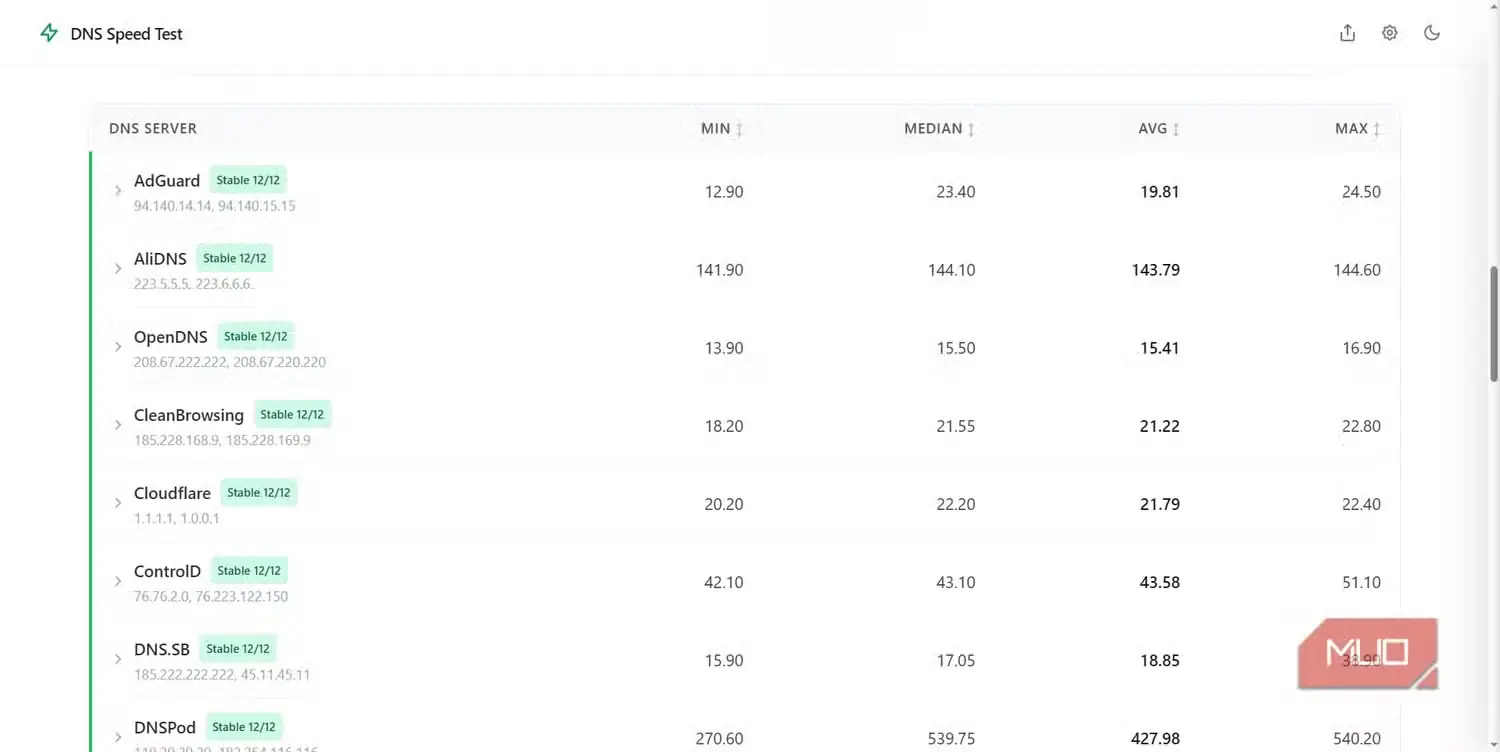Click the Stable 12/12 badge for AliDNS
This screenshot has width=1500, height=752.
235,258
